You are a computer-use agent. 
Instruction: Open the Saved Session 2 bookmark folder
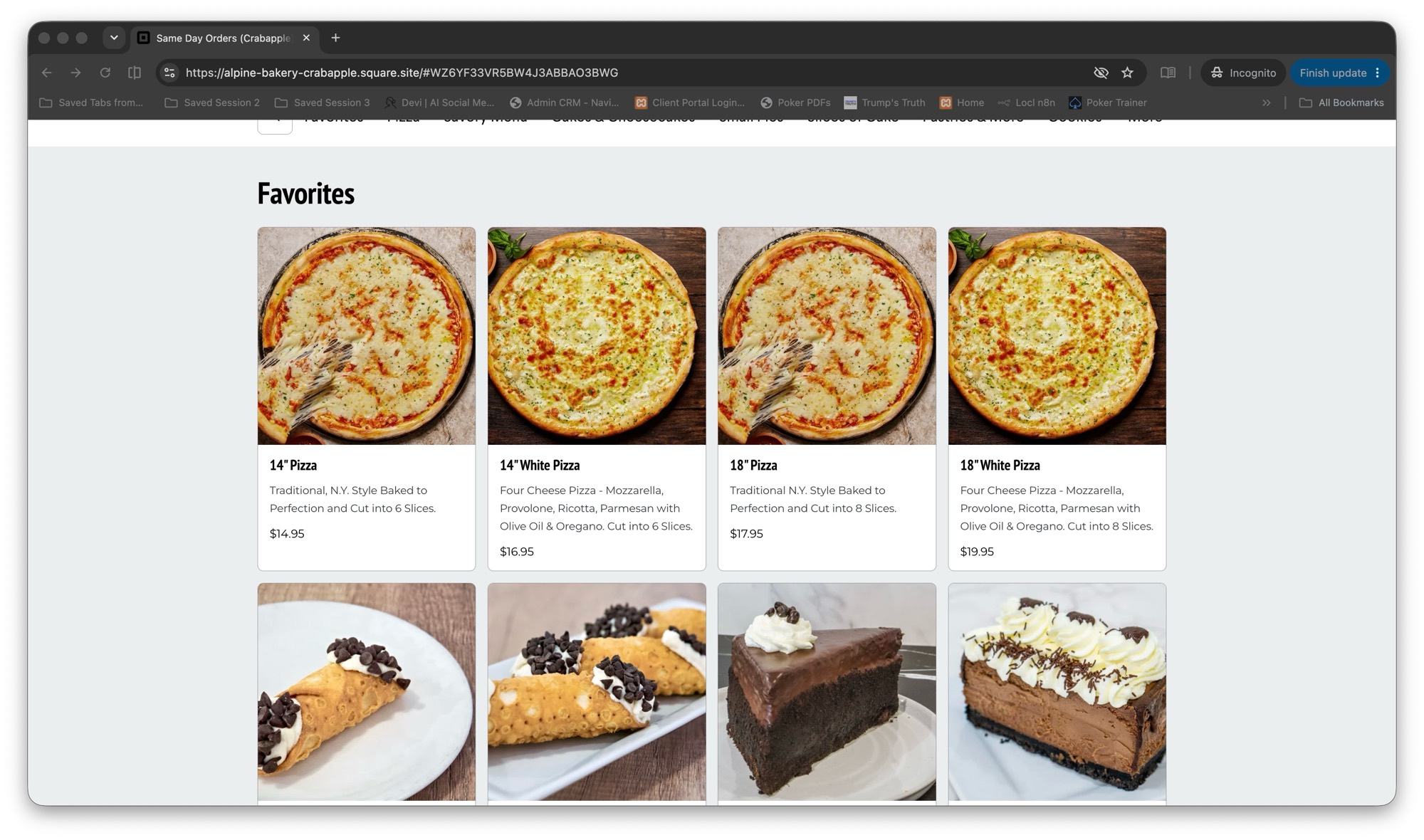(212, 103)
